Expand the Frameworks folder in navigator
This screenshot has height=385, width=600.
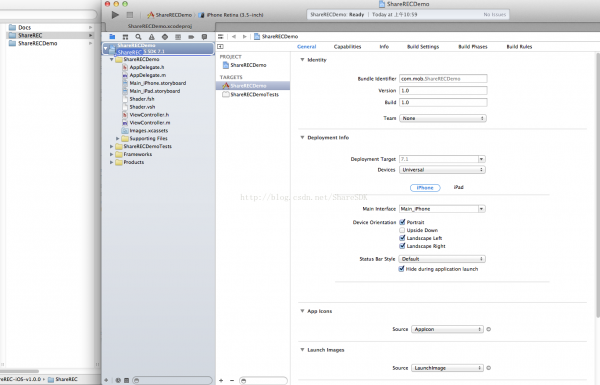tap(111, 154)
